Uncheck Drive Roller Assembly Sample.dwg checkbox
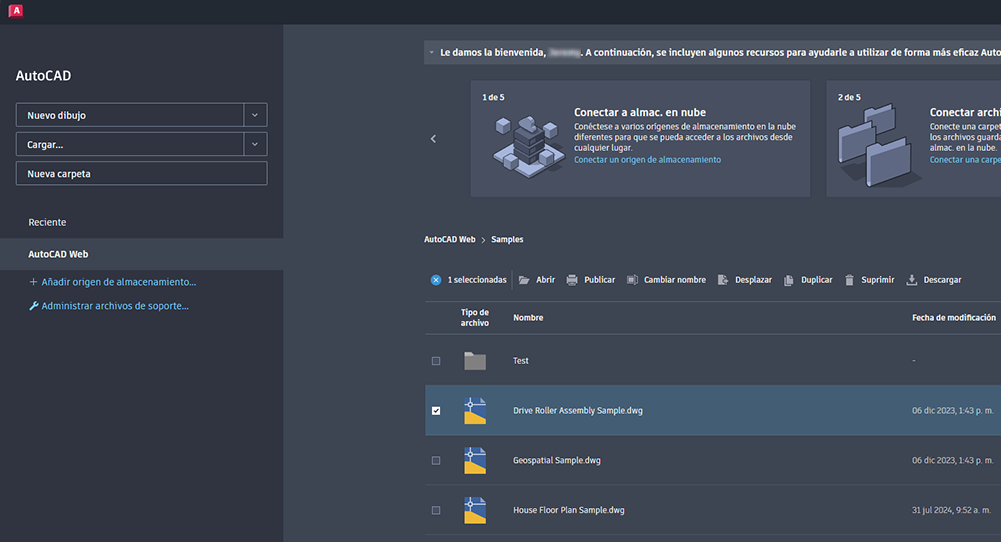Screen dimensions: 1001x542 pyautogui.click(x=436, y=410)
